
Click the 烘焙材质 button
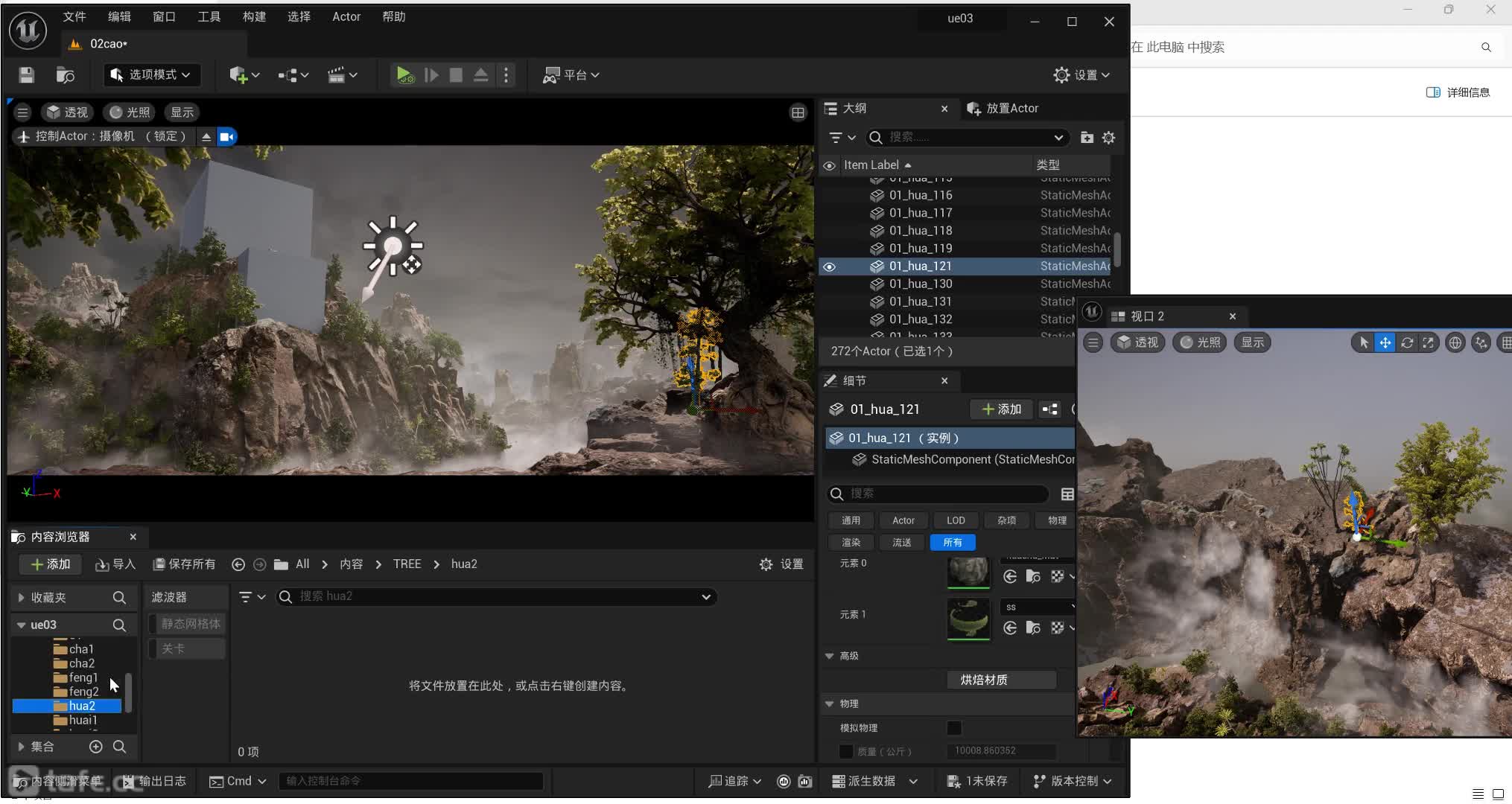point(1002,680)
